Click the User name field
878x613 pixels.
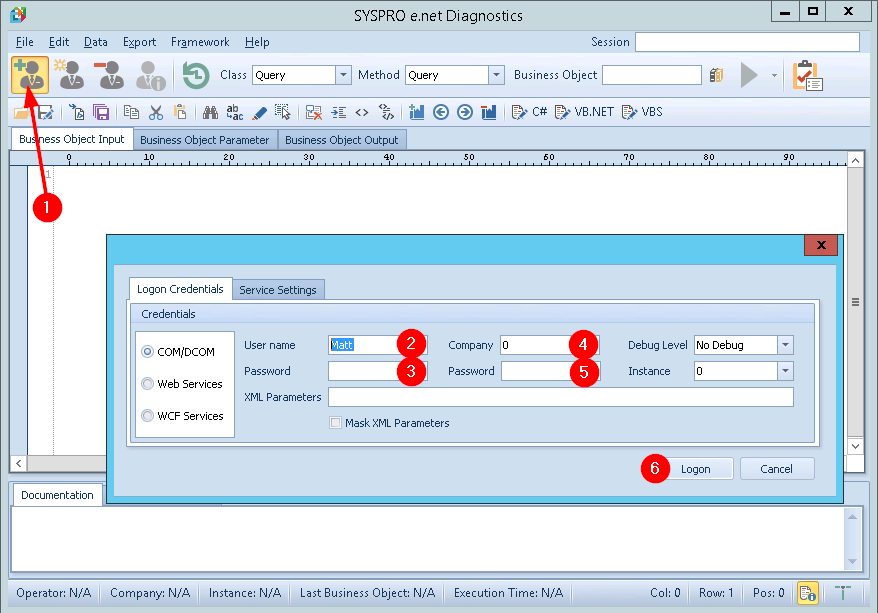pyautogui.click(x=377, y=345)
